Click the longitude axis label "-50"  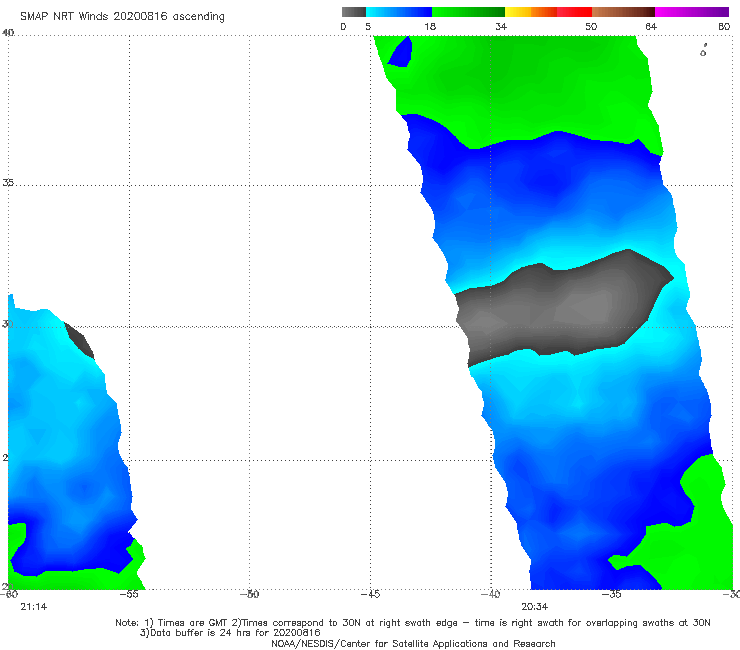click(250, 594)
